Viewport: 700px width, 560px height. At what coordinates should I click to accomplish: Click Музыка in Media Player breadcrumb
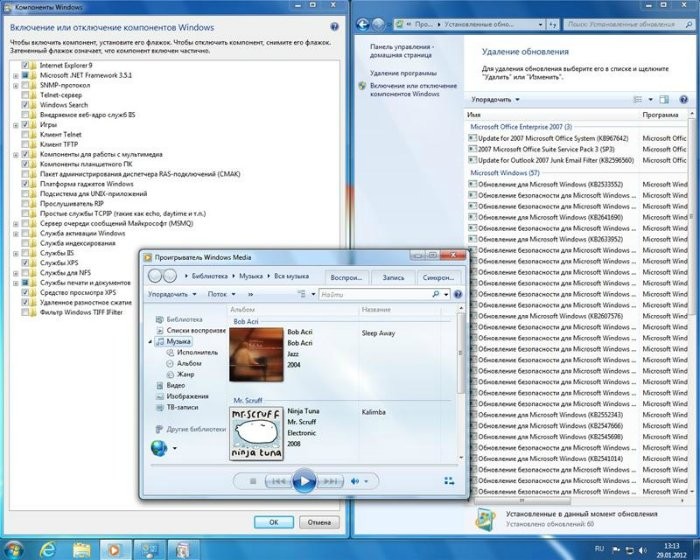coord(251,276)
